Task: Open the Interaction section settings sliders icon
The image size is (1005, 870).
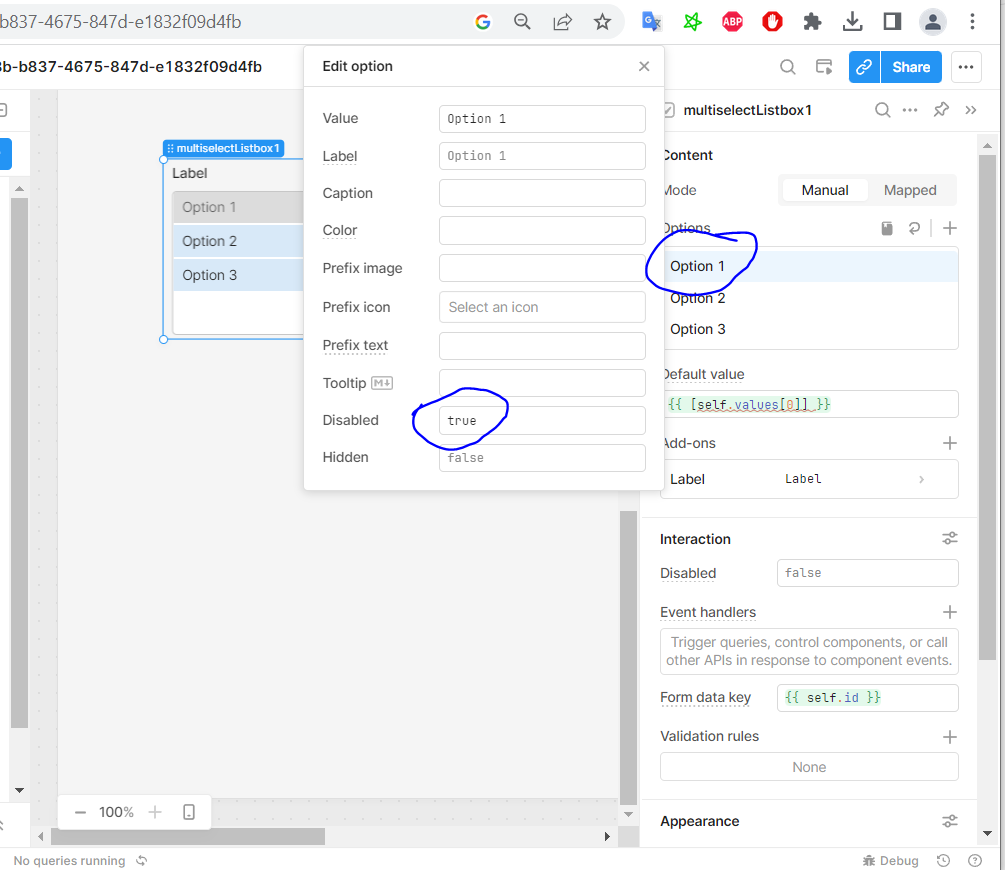Action: [x=950, y=539]
